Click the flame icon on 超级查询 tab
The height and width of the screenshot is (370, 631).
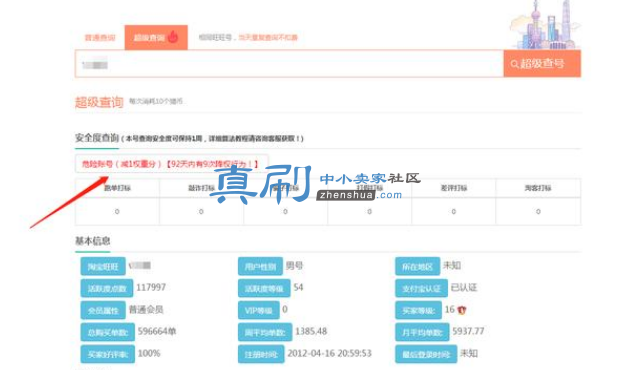coord(173,37)
